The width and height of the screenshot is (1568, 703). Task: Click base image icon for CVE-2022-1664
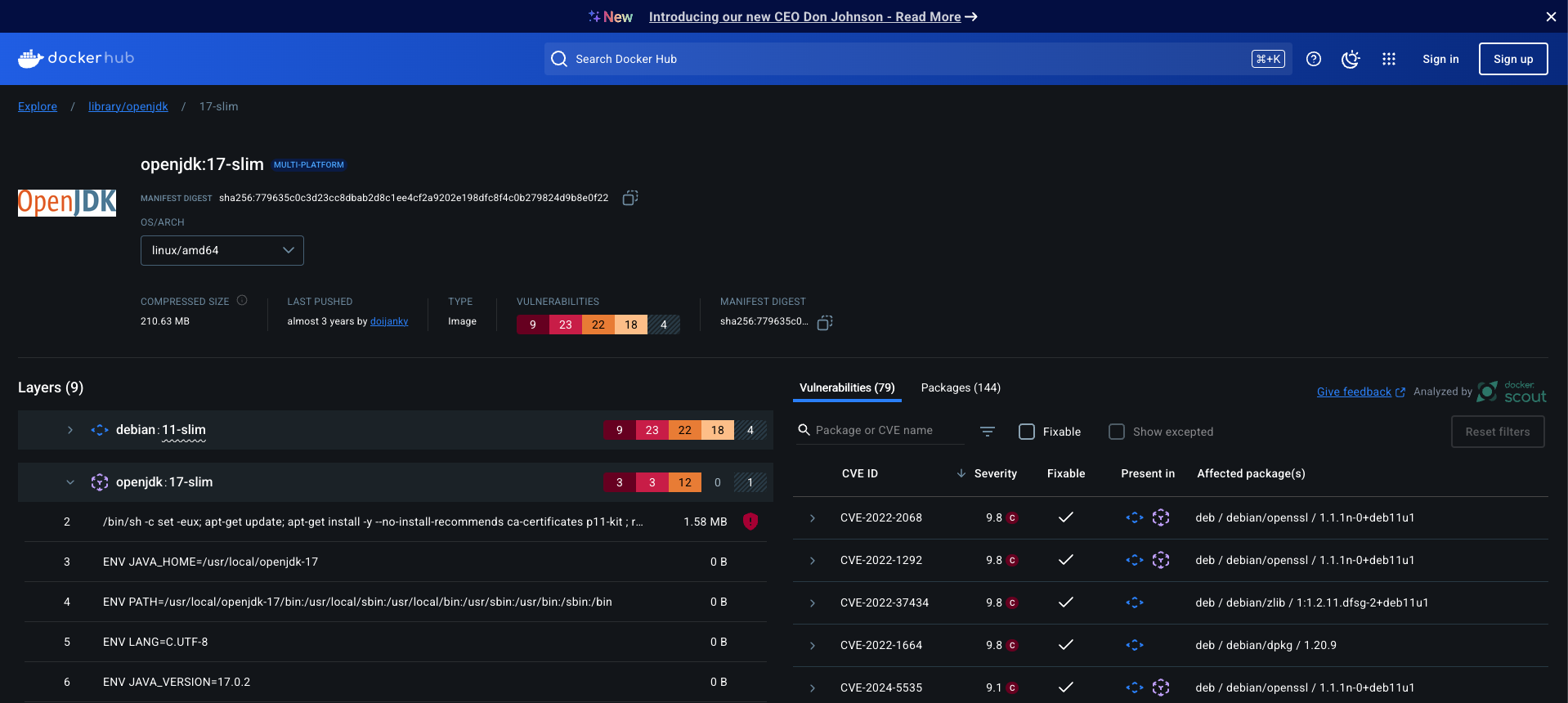(x=1135, y=645)
